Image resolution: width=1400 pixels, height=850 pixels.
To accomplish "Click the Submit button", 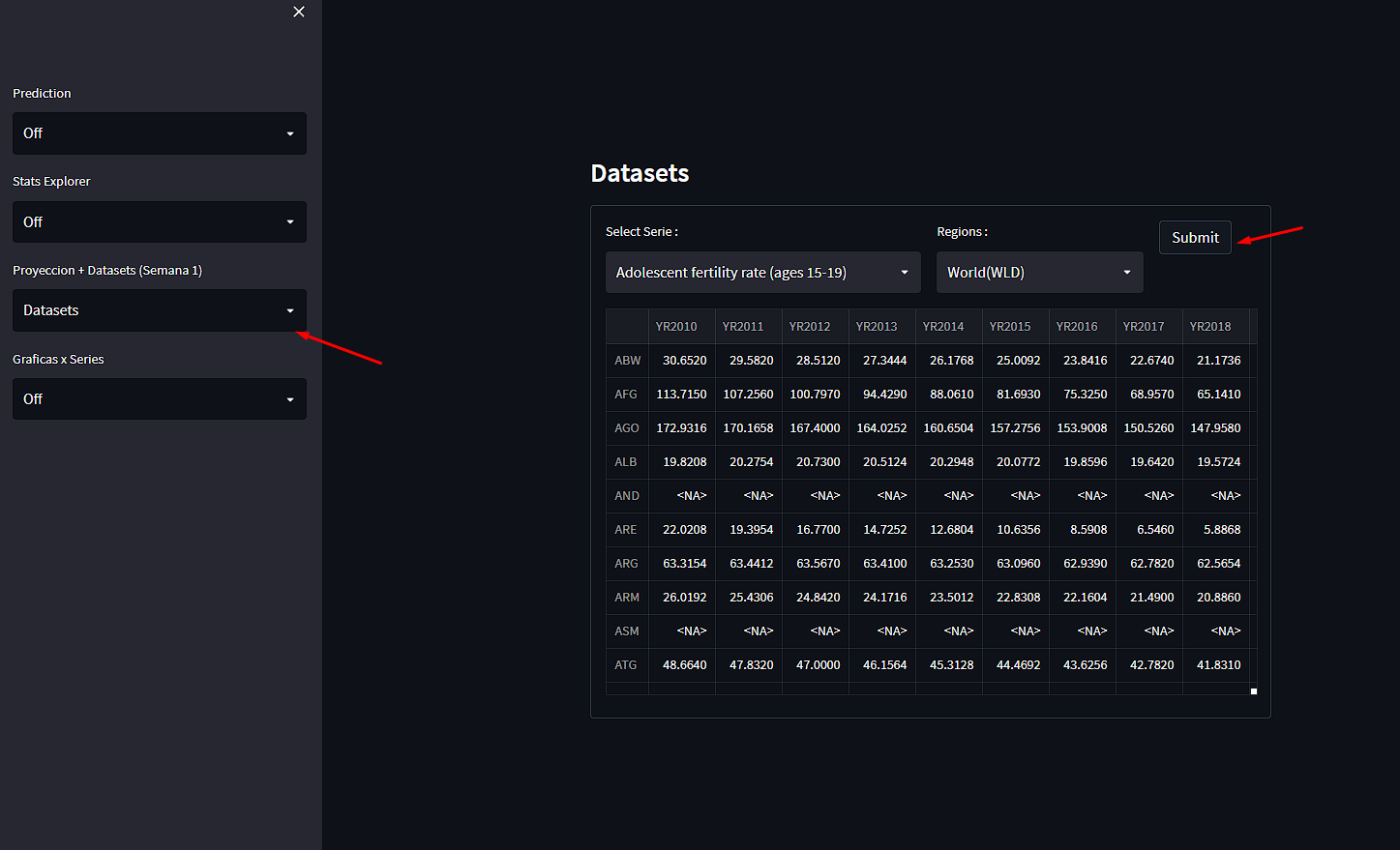I will click(x=1195, y=237).
